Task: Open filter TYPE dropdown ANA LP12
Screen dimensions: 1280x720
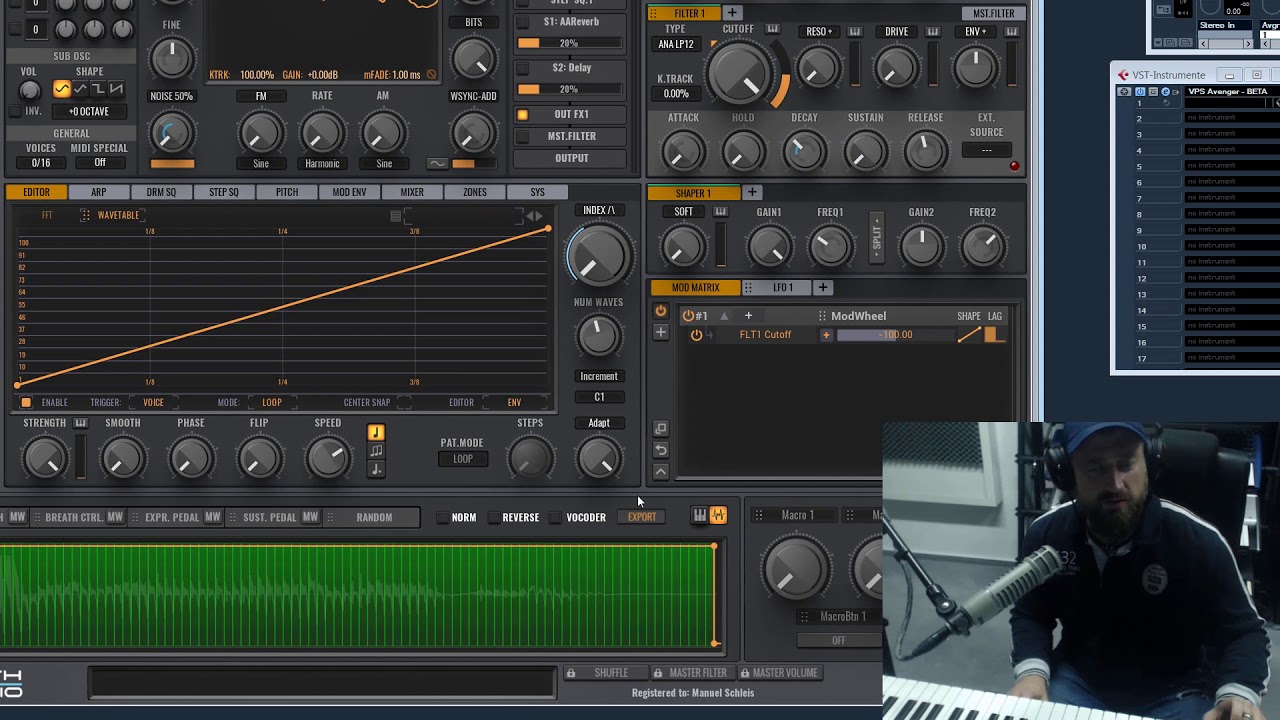Action: [x=675, y=45]
